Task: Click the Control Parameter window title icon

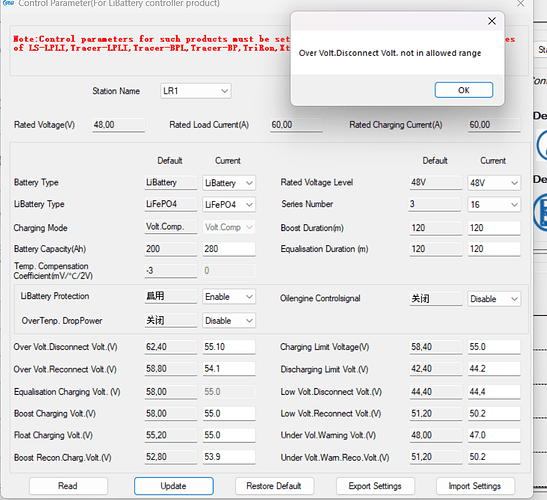Action: click(x=8, y=3)
